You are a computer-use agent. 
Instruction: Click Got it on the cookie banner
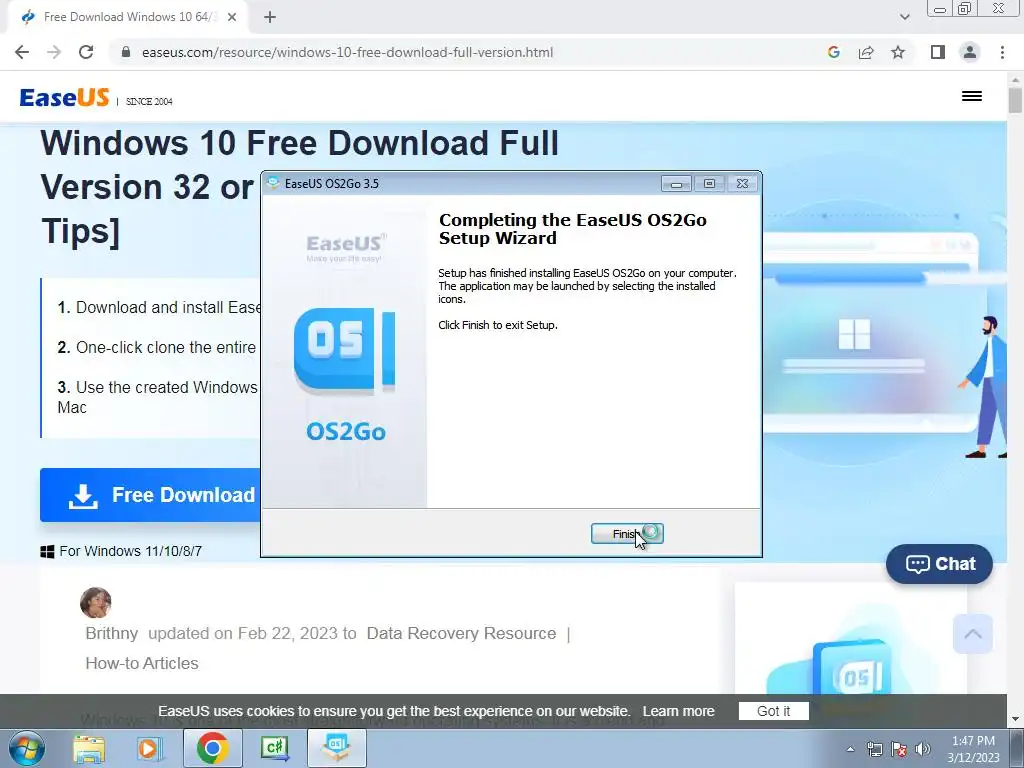(x=773, y=711)
